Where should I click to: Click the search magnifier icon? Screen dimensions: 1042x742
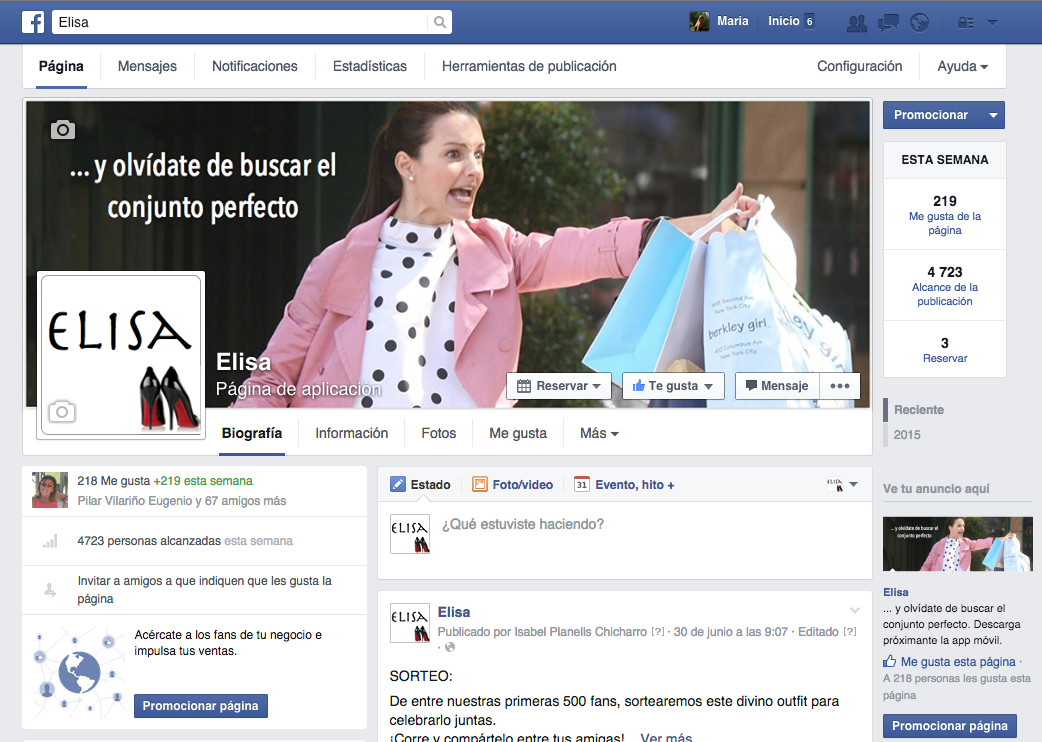point(439,22)
